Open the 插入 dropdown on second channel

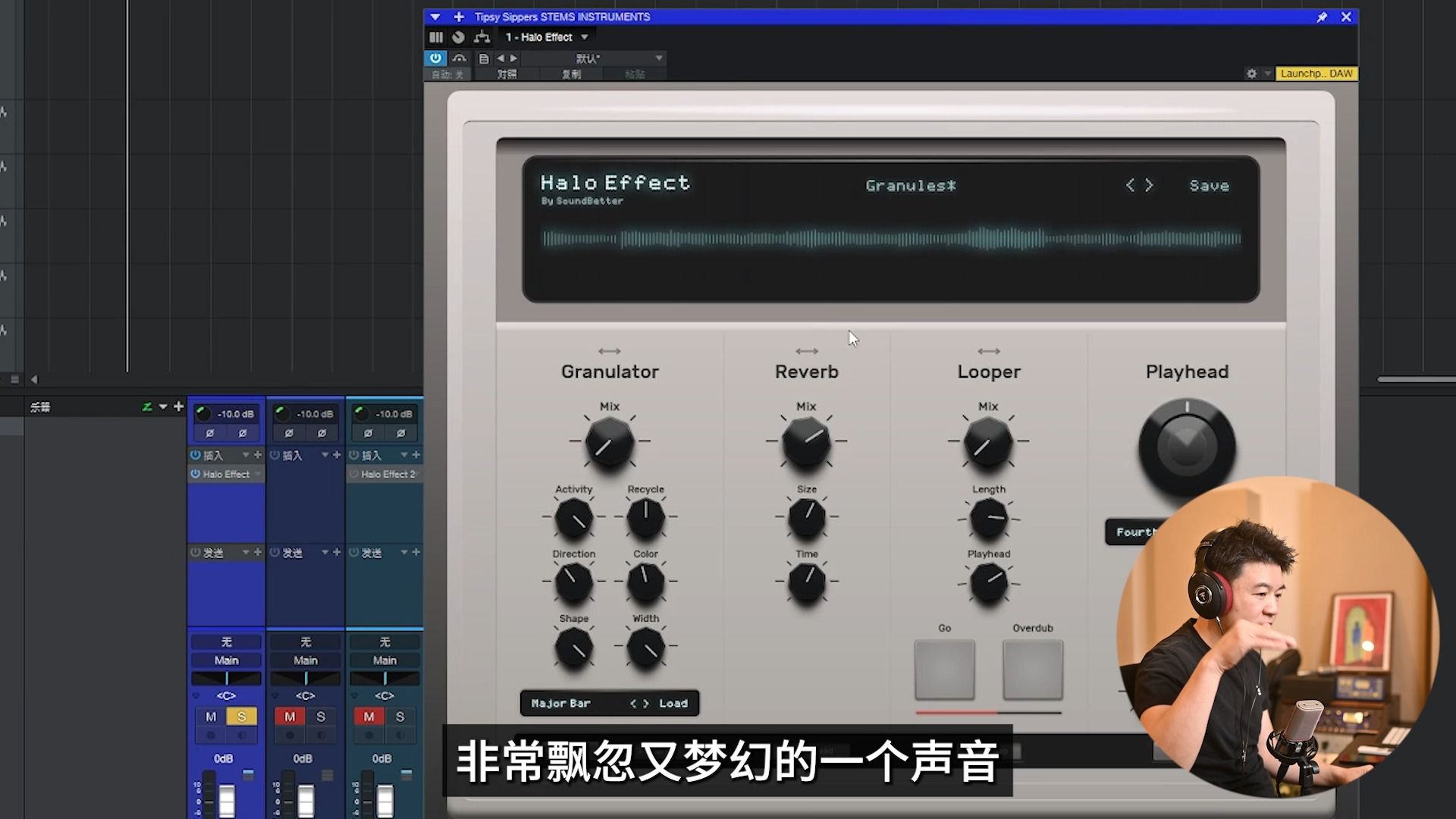[x=325, y=455]
